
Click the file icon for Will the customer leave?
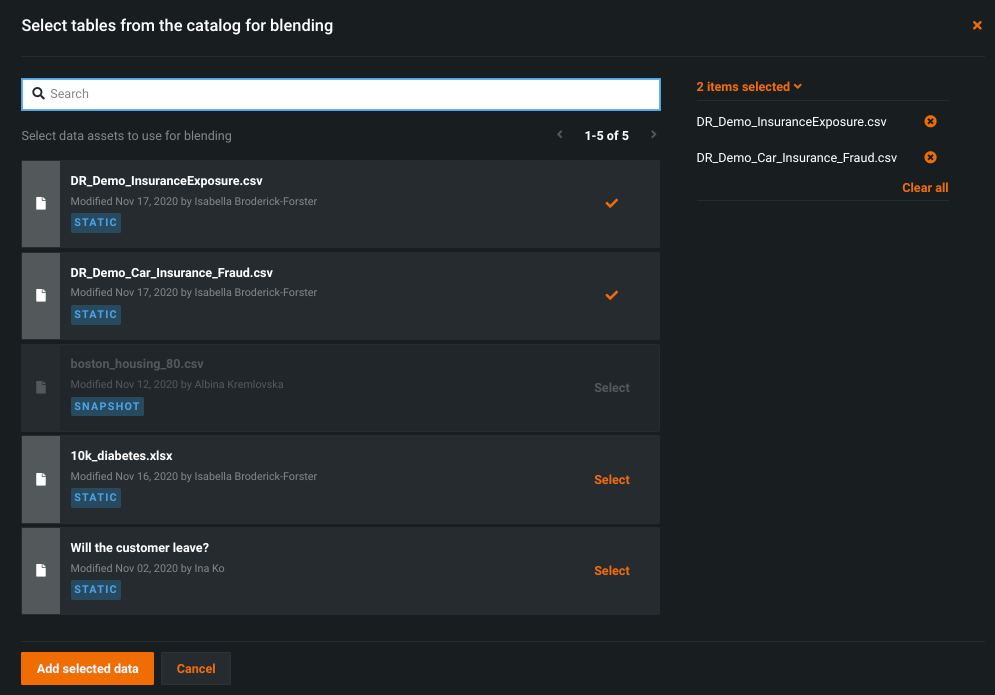coord(41,570)
